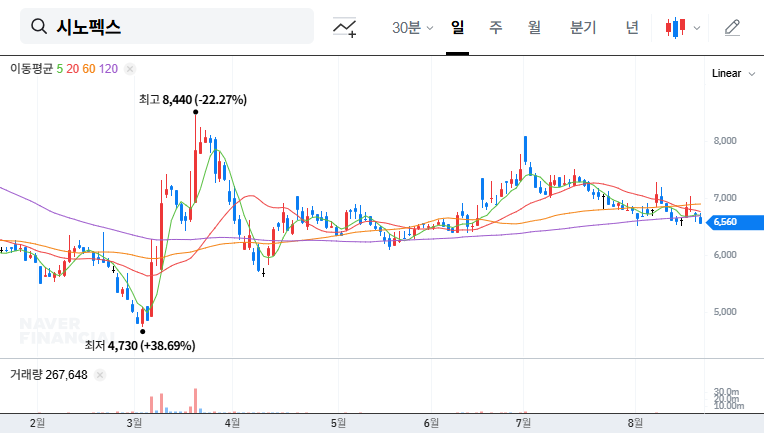Click the current price tag 6,560
Screen dimensions: 764x433
click(735, 222)
